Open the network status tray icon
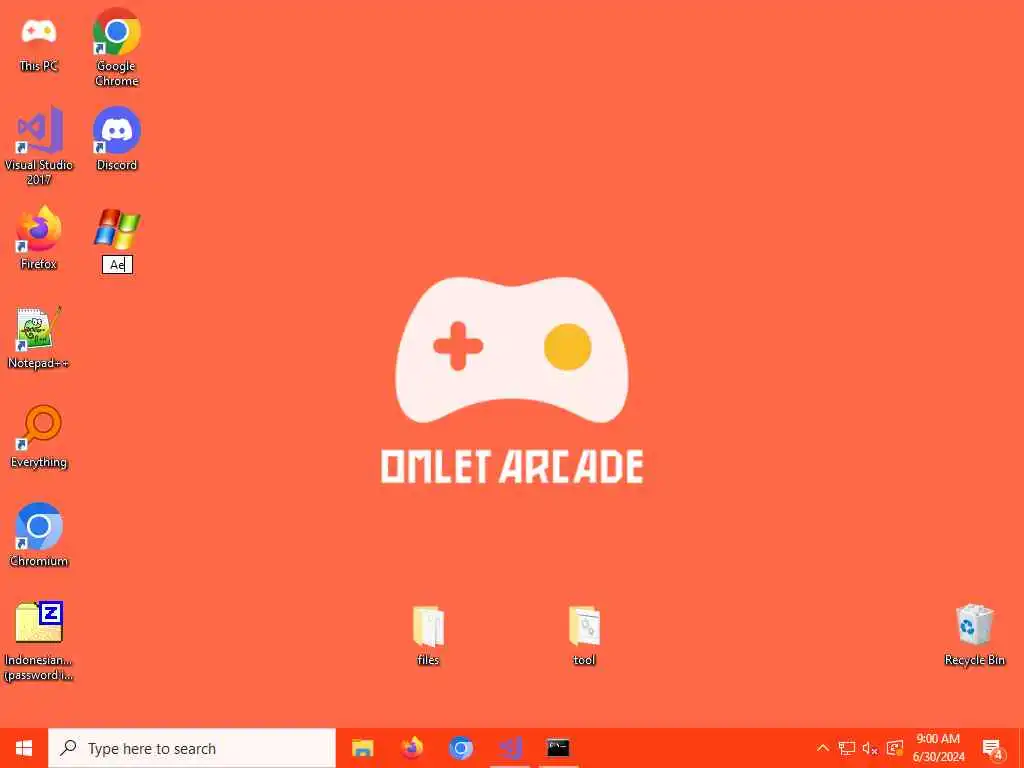Image resolution: width=1024 pixels, height=768 pixels. tap(847, 748)
